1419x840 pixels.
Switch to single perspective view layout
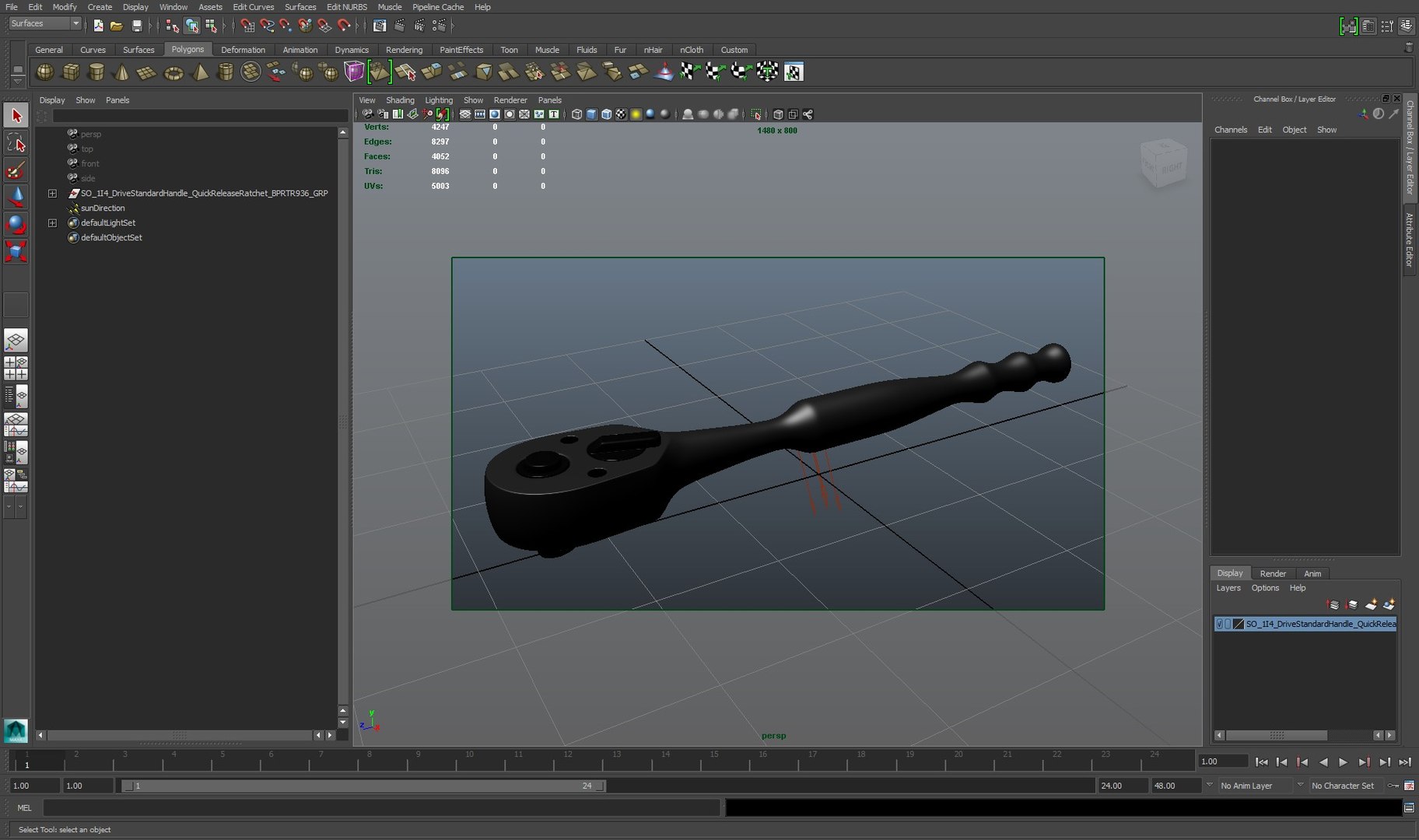click(x=16, y=340)
